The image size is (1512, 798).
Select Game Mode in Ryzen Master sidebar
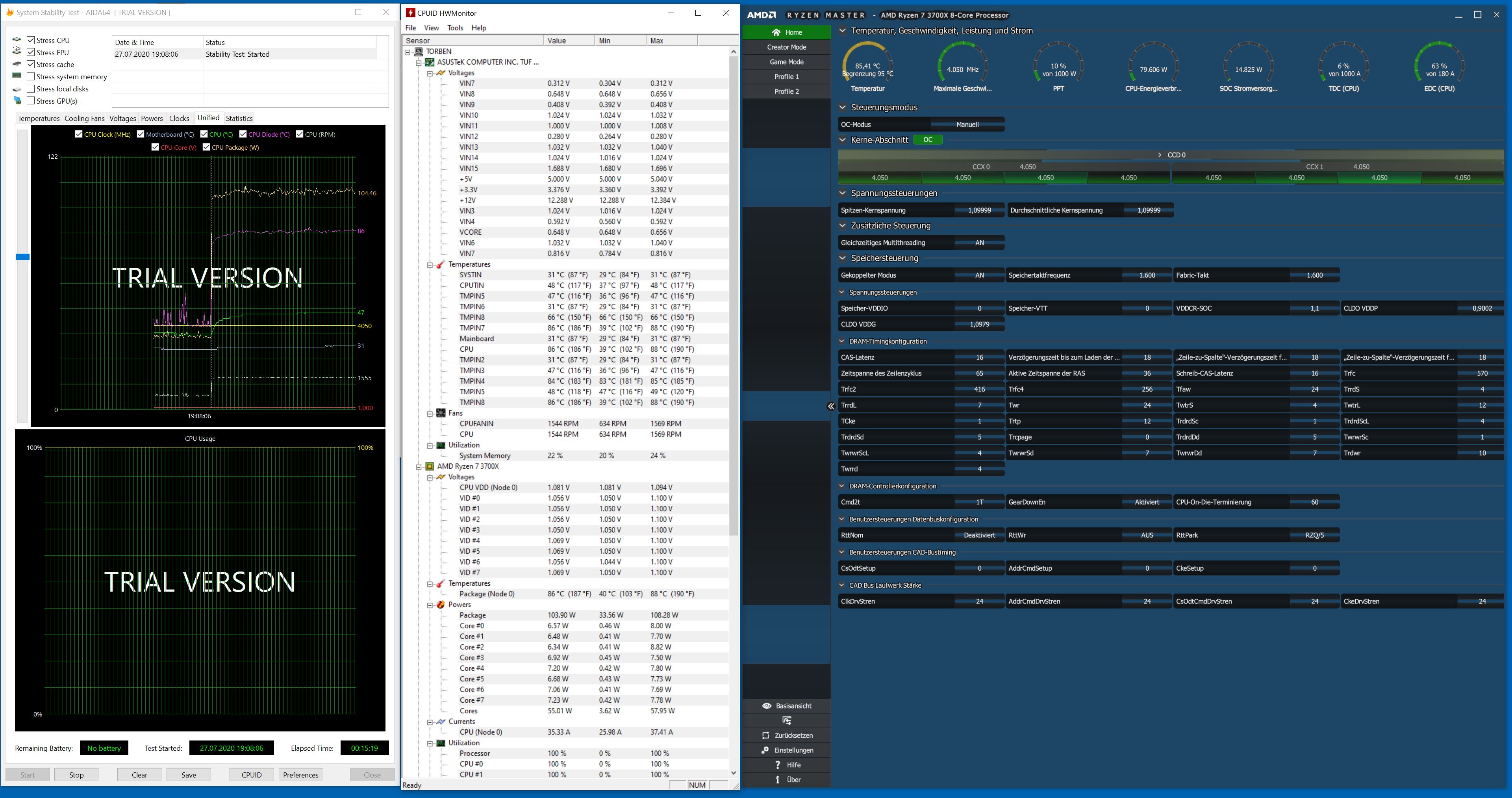[x=787, y=62]
